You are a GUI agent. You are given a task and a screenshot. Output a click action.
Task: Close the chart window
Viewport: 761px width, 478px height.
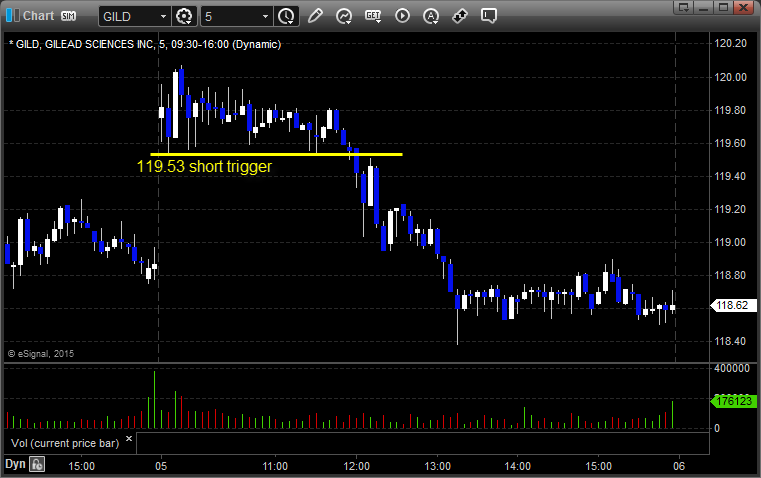click(743, 7)
